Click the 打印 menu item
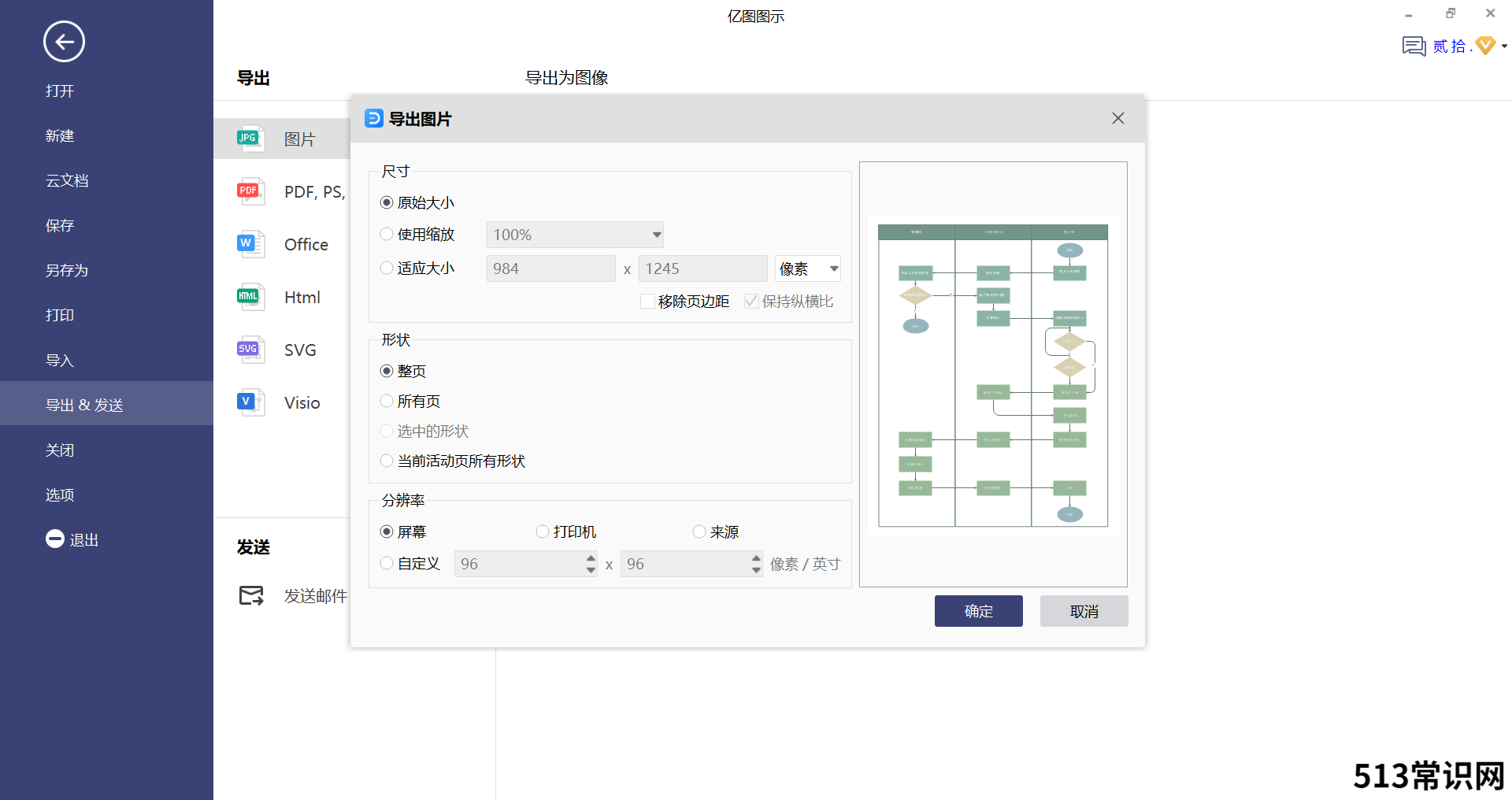The height and width of the screenshot is (800, 1512). pyautogui.click(x=60, y=315)
